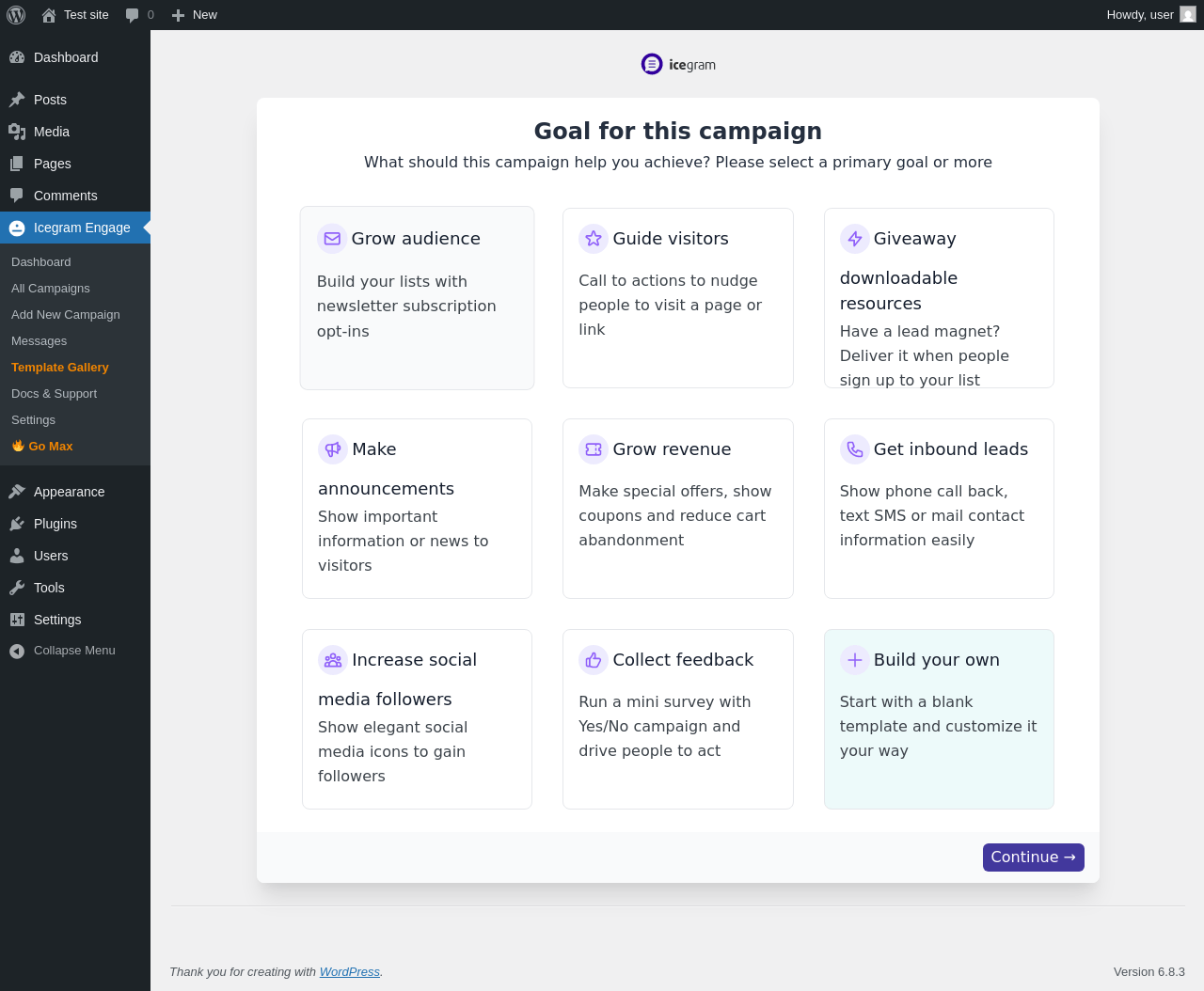Click the phone icon on inbound leads
The width and height of the screenshot is (1204, 991).
[x=854, y=449]
